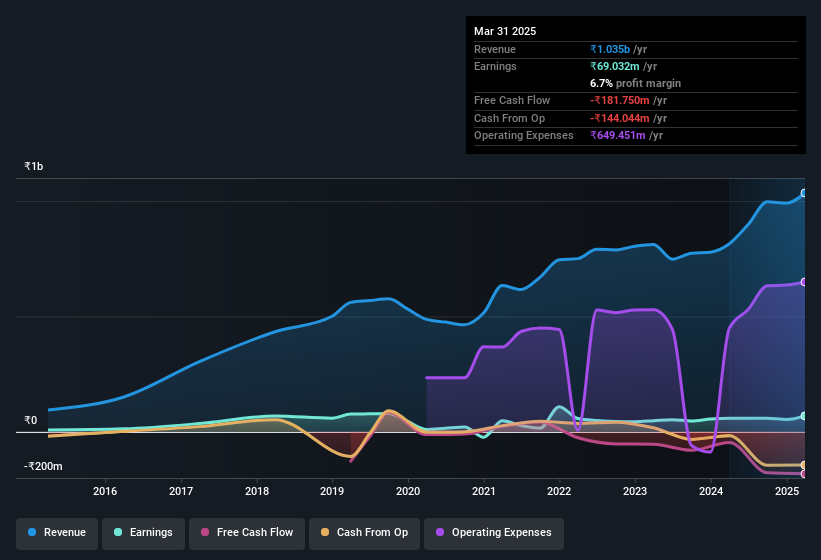The width and height of the screenshot is (821, 560).
Task: Toggle the Operating Expenses legend button
Action: (x=494, y=533)
